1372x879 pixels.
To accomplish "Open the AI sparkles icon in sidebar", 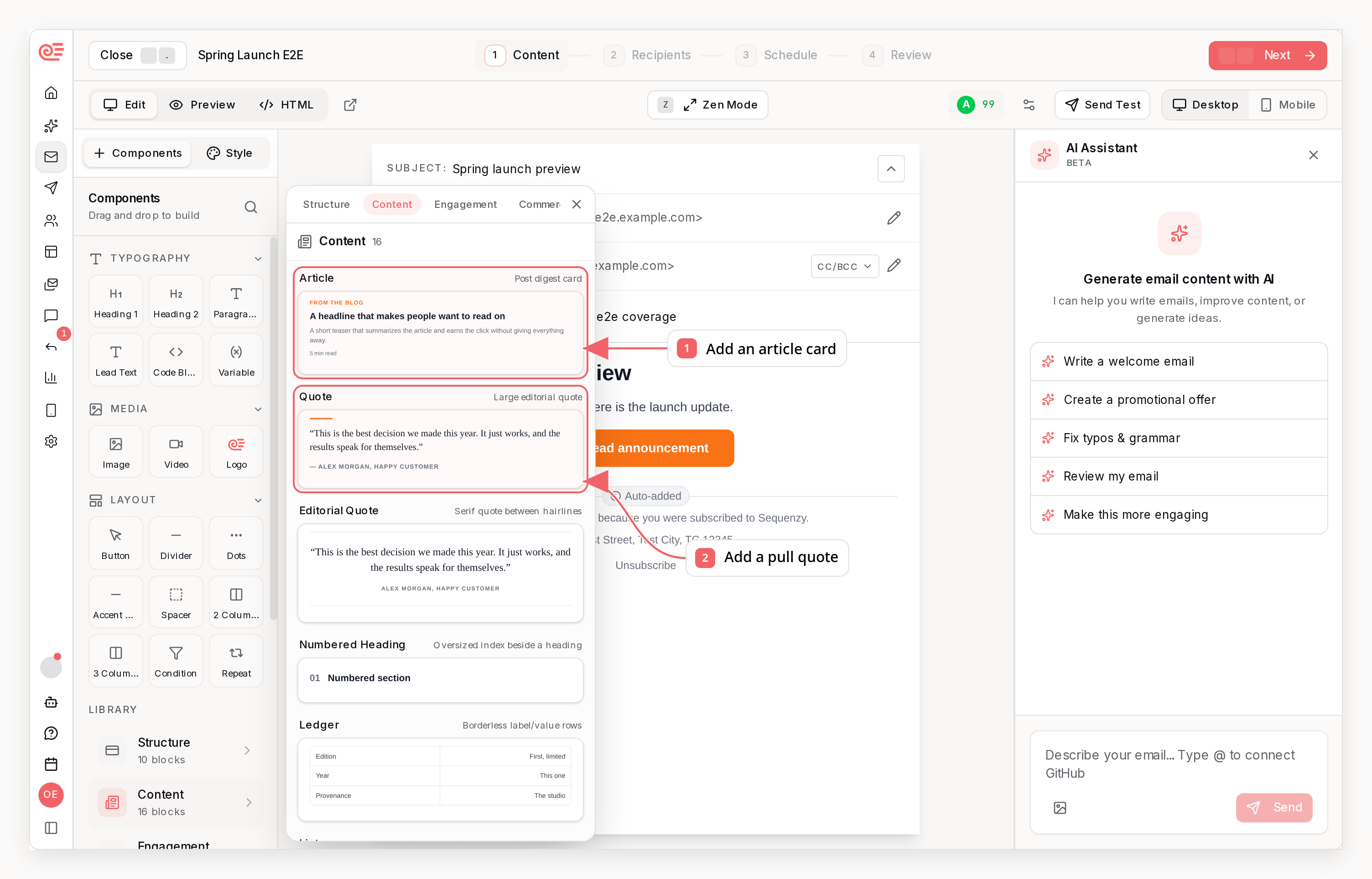I will coord(52,125).
